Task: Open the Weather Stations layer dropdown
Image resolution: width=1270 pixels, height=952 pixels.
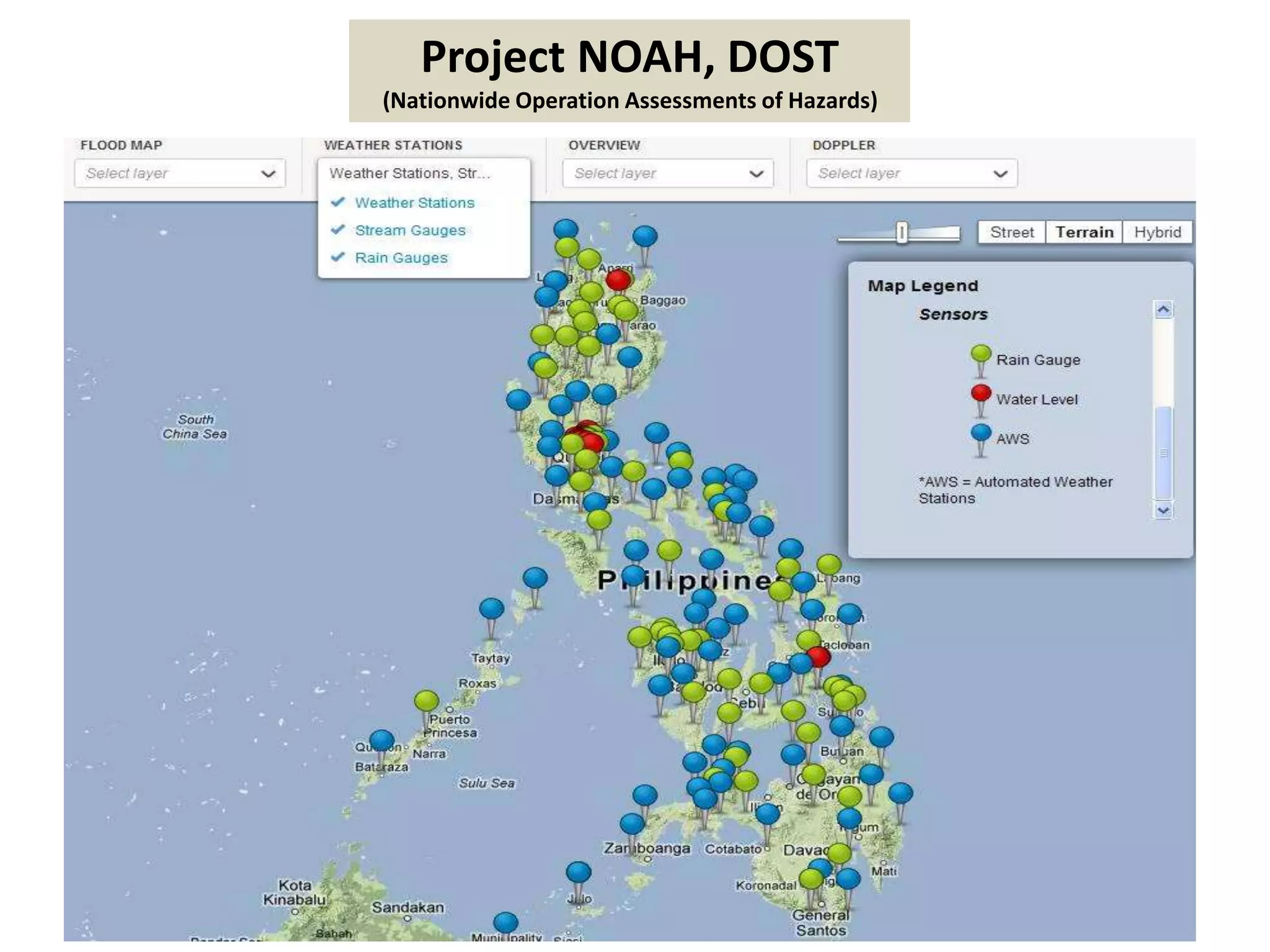Action: [424, 174]
